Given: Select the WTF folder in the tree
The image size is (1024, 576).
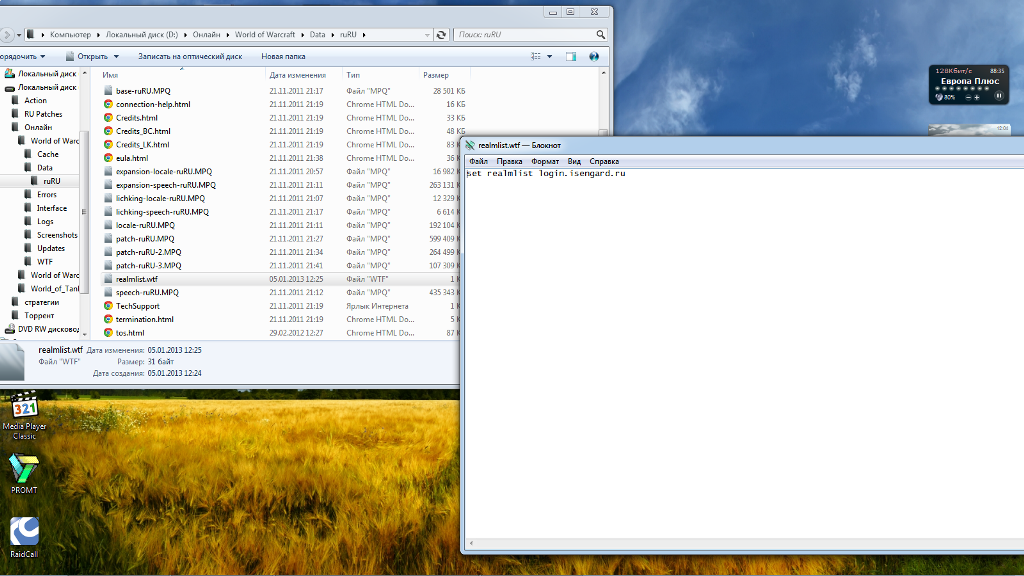Looking at the screenshot, I should (45, 262).
